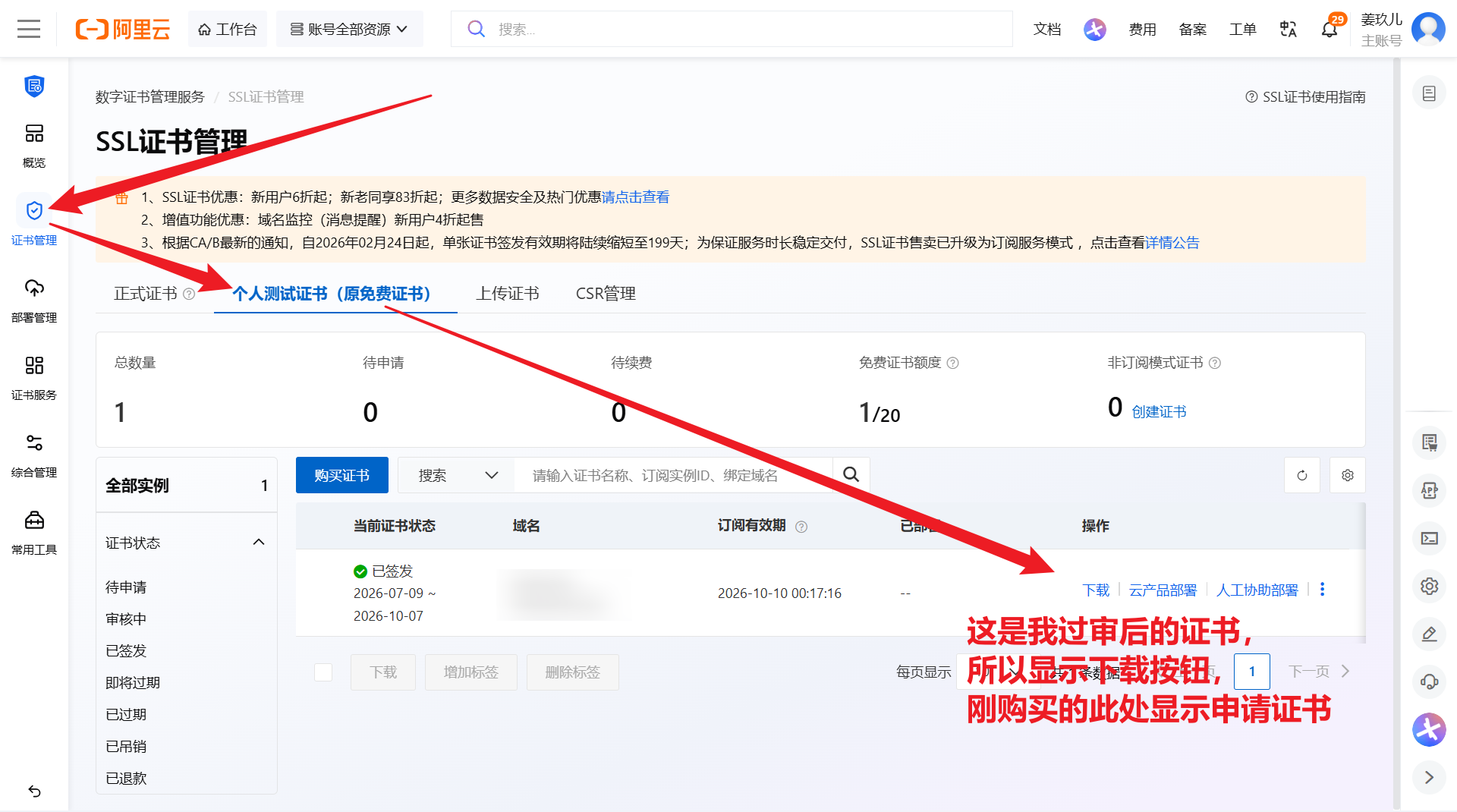Show help for 订阅有效期 column
Screen dimensions: 1457x812
click(x=801, y=527)
